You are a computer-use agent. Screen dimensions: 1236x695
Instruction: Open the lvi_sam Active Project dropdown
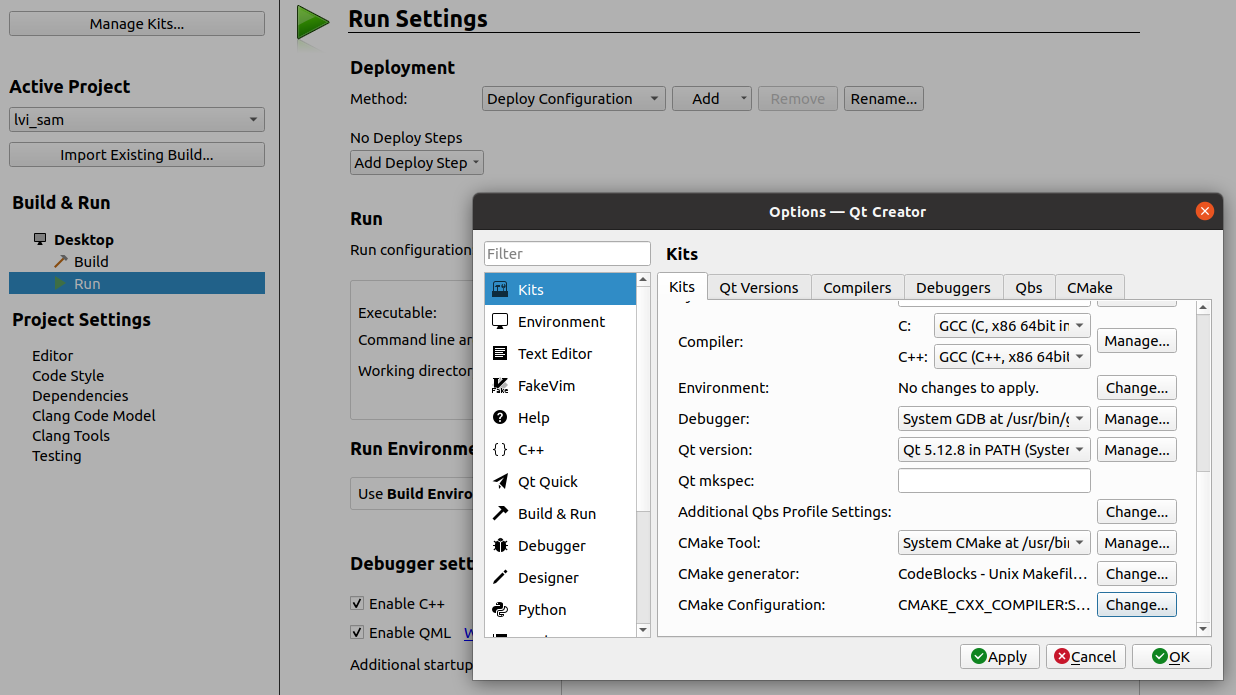pos(137,120)
